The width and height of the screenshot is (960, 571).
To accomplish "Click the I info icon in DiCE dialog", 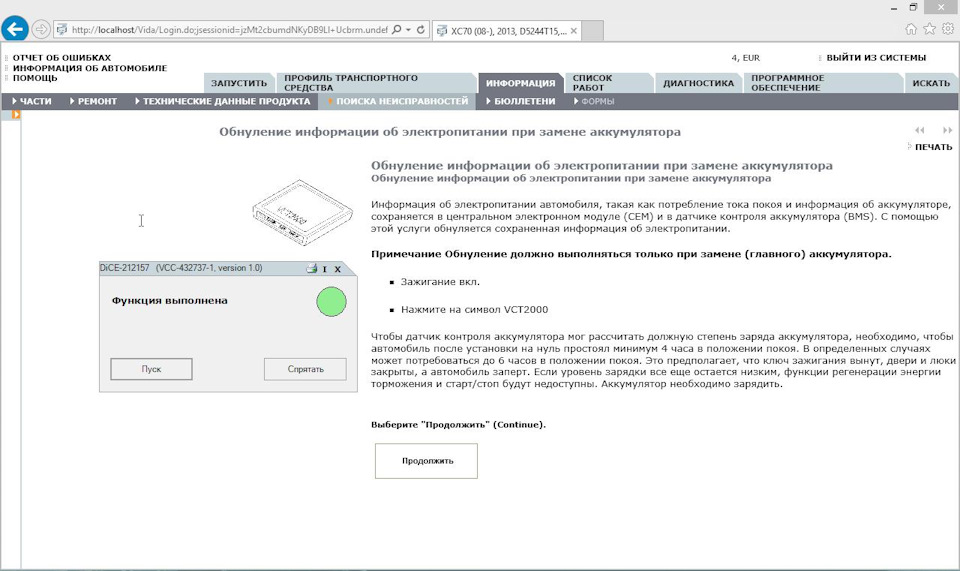I will point(325,269).
